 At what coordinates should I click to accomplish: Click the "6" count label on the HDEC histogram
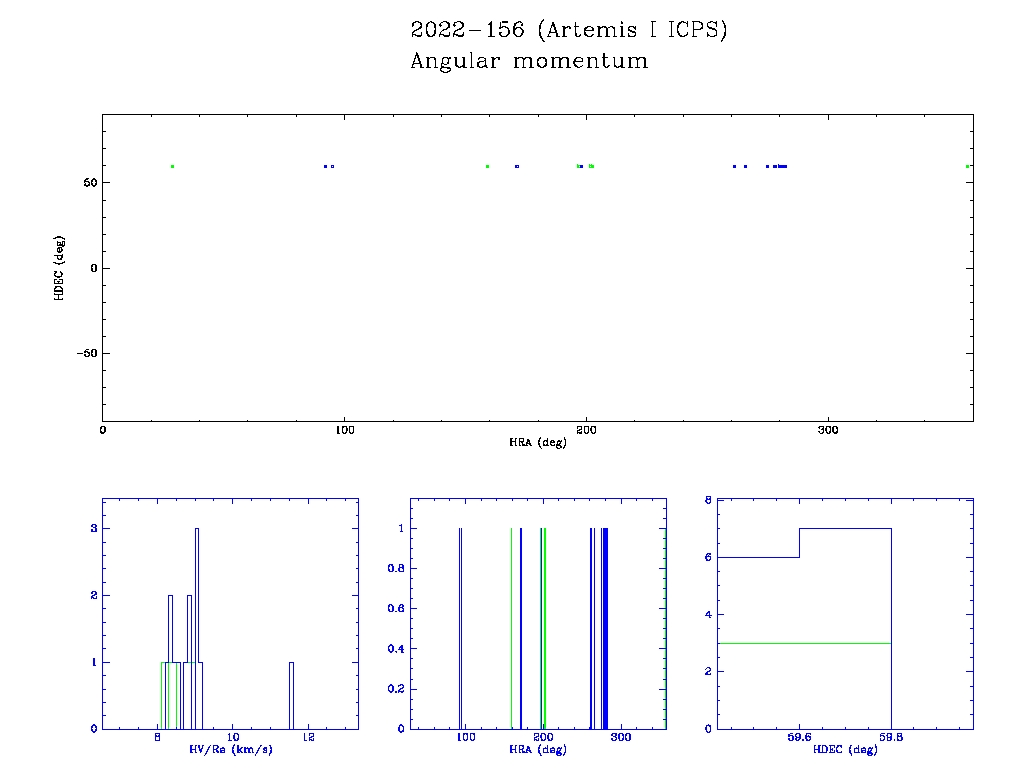(x=708, y=558)
